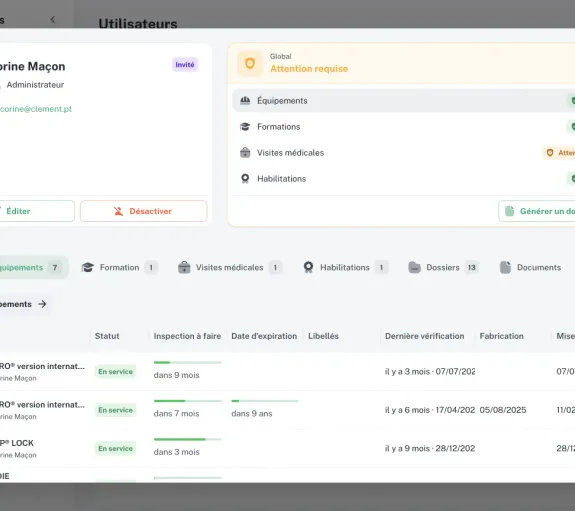Click 'il y a 3 mois' verification cell
The image size is (575, 511).
(430, 372)
